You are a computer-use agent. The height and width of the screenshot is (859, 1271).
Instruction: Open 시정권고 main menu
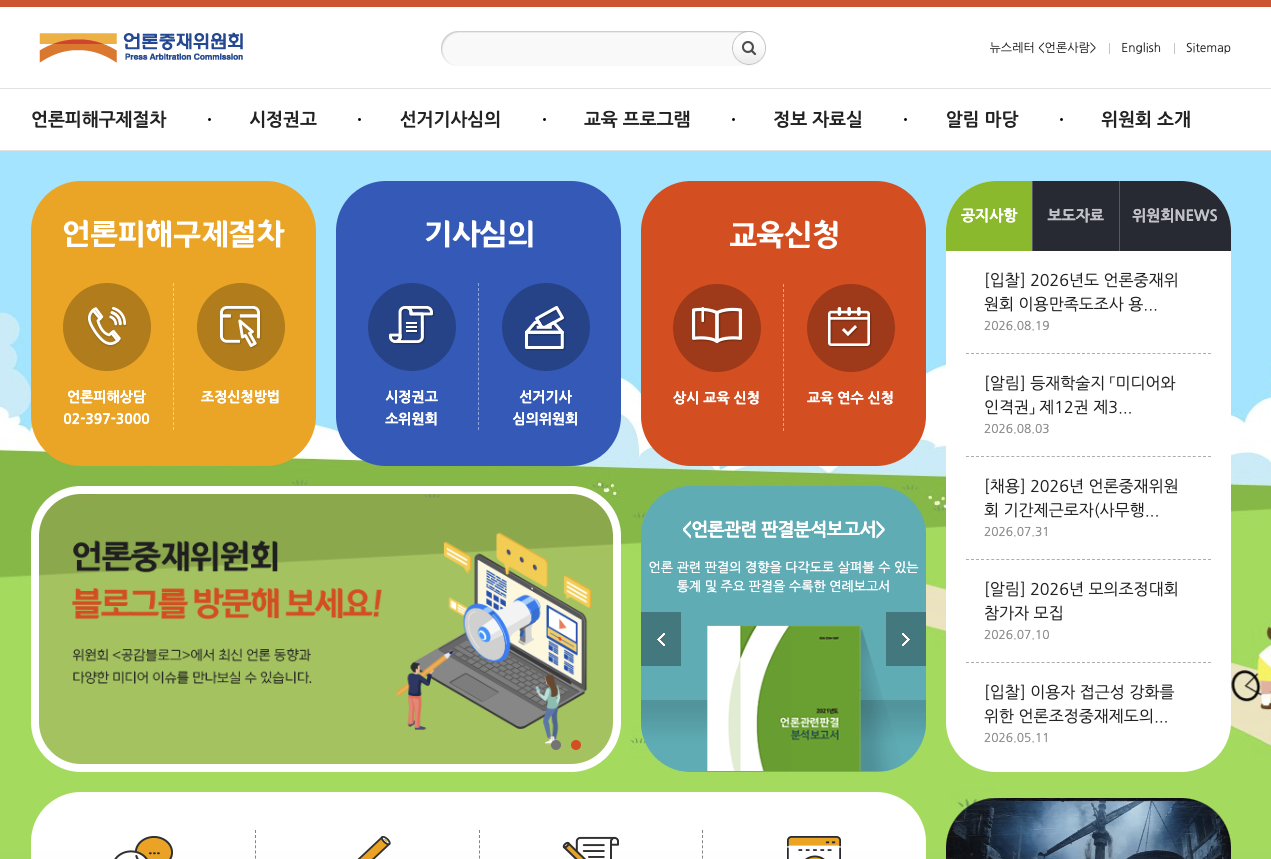point(283,119)
